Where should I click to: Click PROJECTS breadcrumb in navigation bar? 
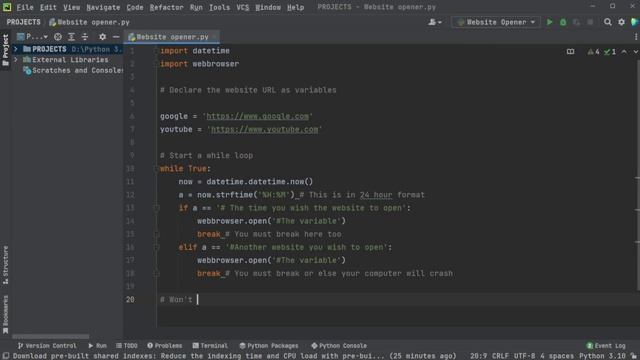coord(23,22)
